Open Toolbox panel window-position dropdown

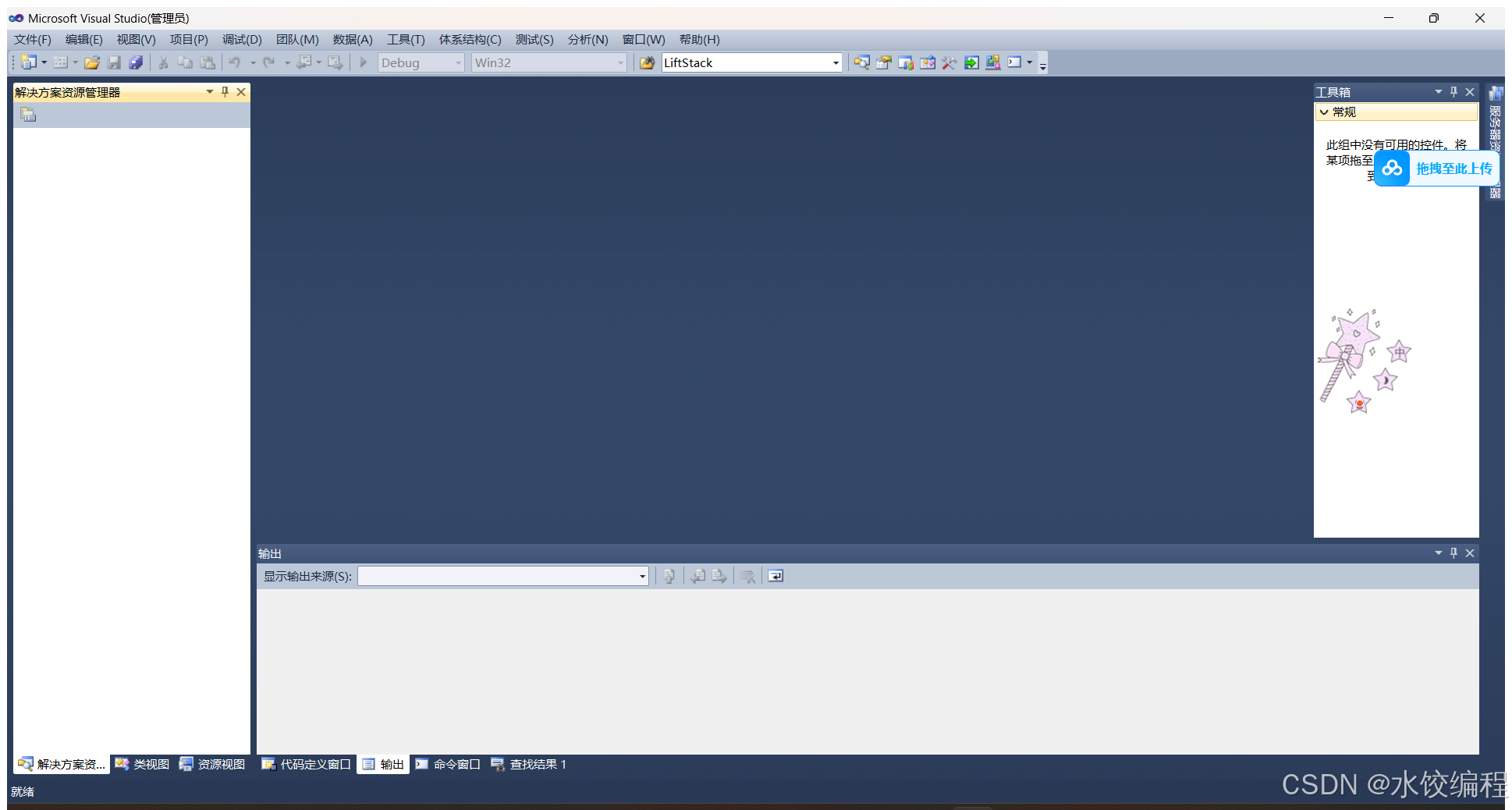point(1438,92)
